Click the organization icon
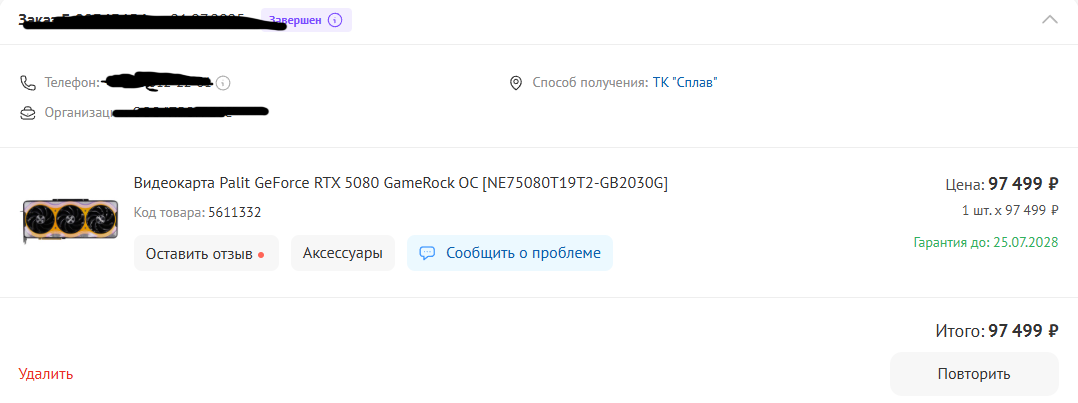 tap(28, 113)
